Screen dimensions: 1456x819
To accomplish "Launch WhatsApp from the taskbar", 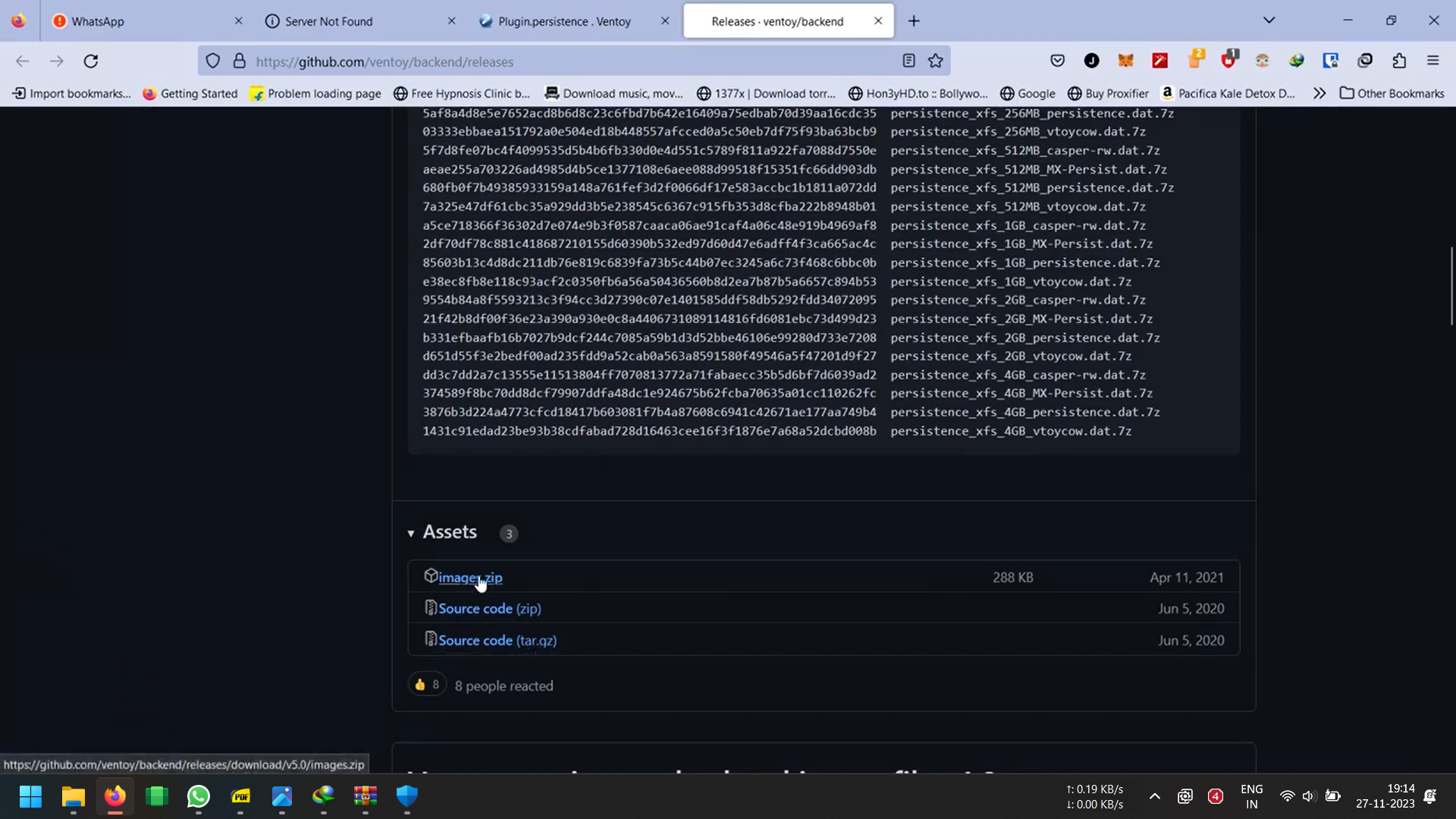I will coord(198,797).
